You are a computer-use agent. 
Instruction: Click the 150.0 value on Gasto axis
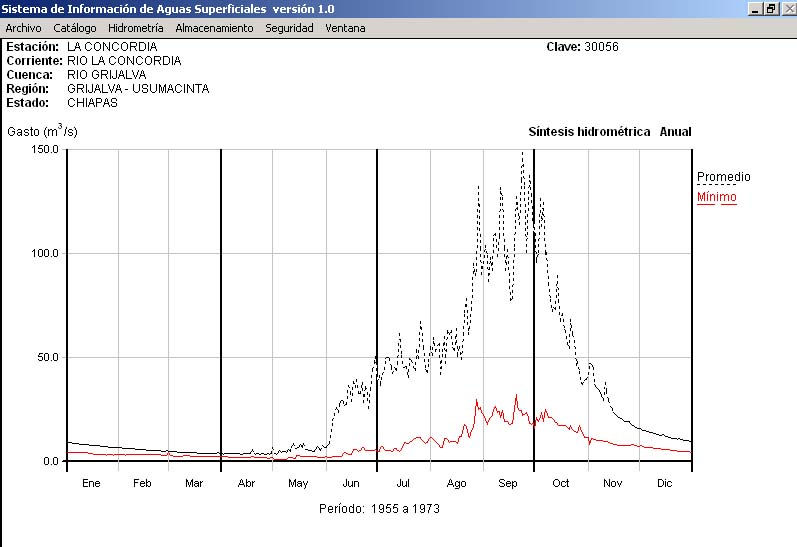[46, 150]
